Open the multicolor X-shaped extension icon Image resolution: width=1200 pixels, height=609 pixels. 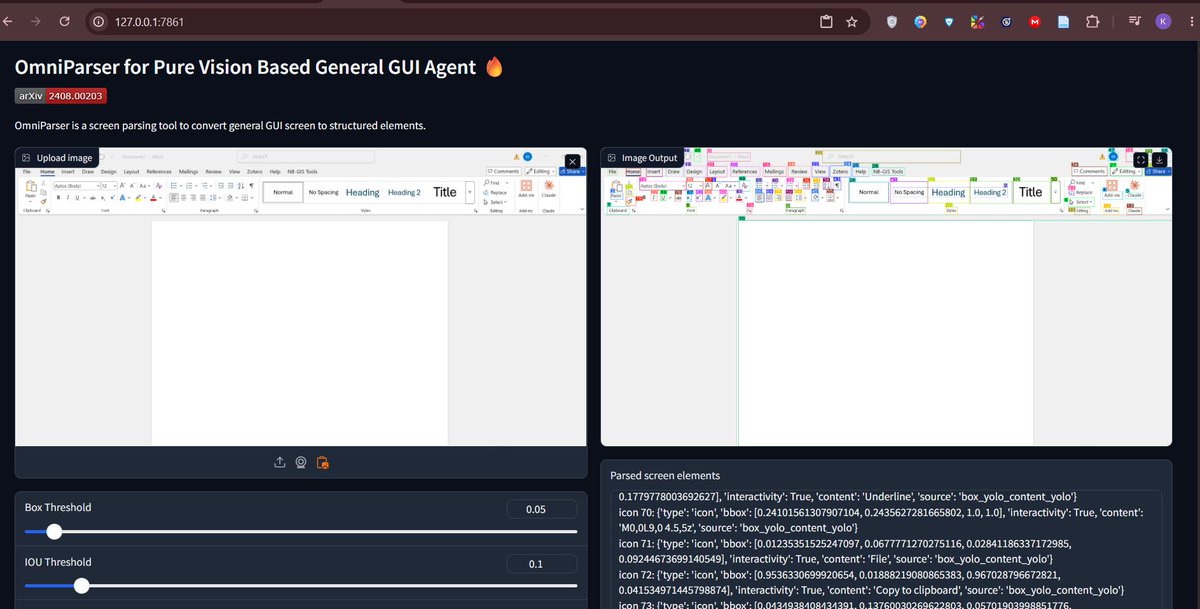[977, 22]
